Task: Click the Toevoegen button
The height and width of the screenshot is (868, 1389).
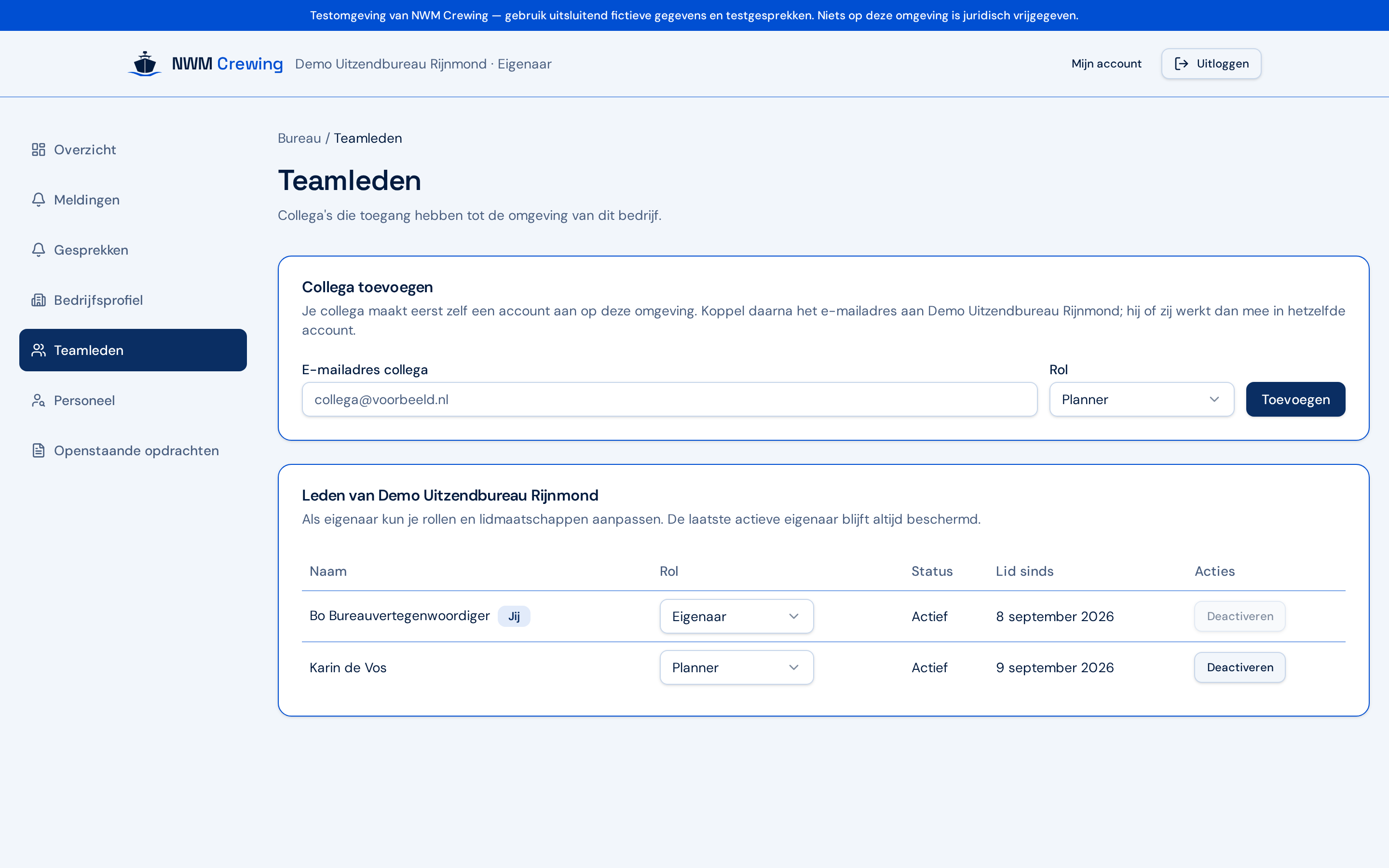Action: 1295,400
